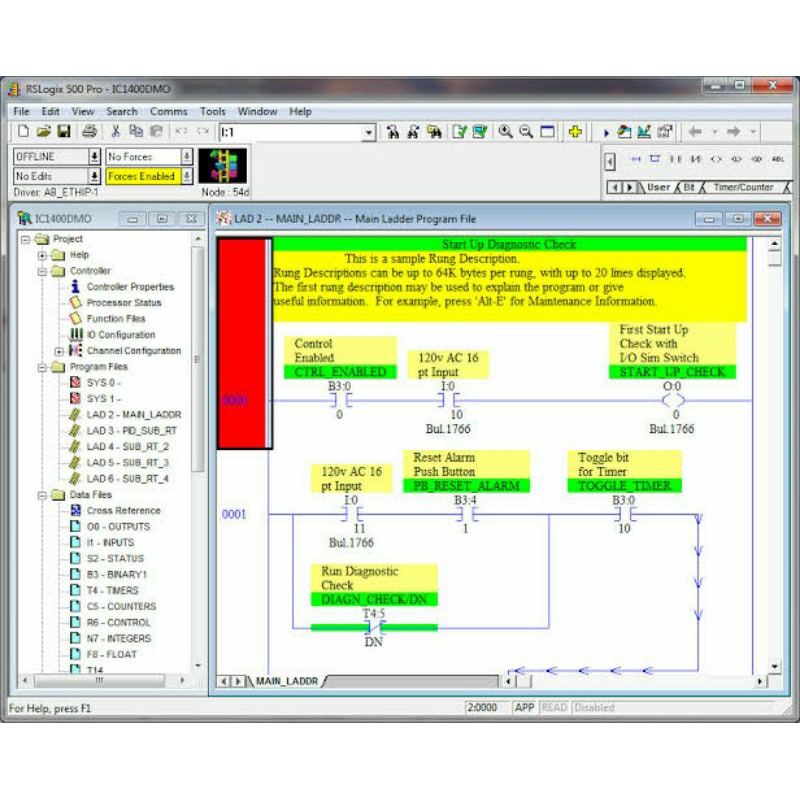Click the Open file folder icon

(x=43, y=132)
